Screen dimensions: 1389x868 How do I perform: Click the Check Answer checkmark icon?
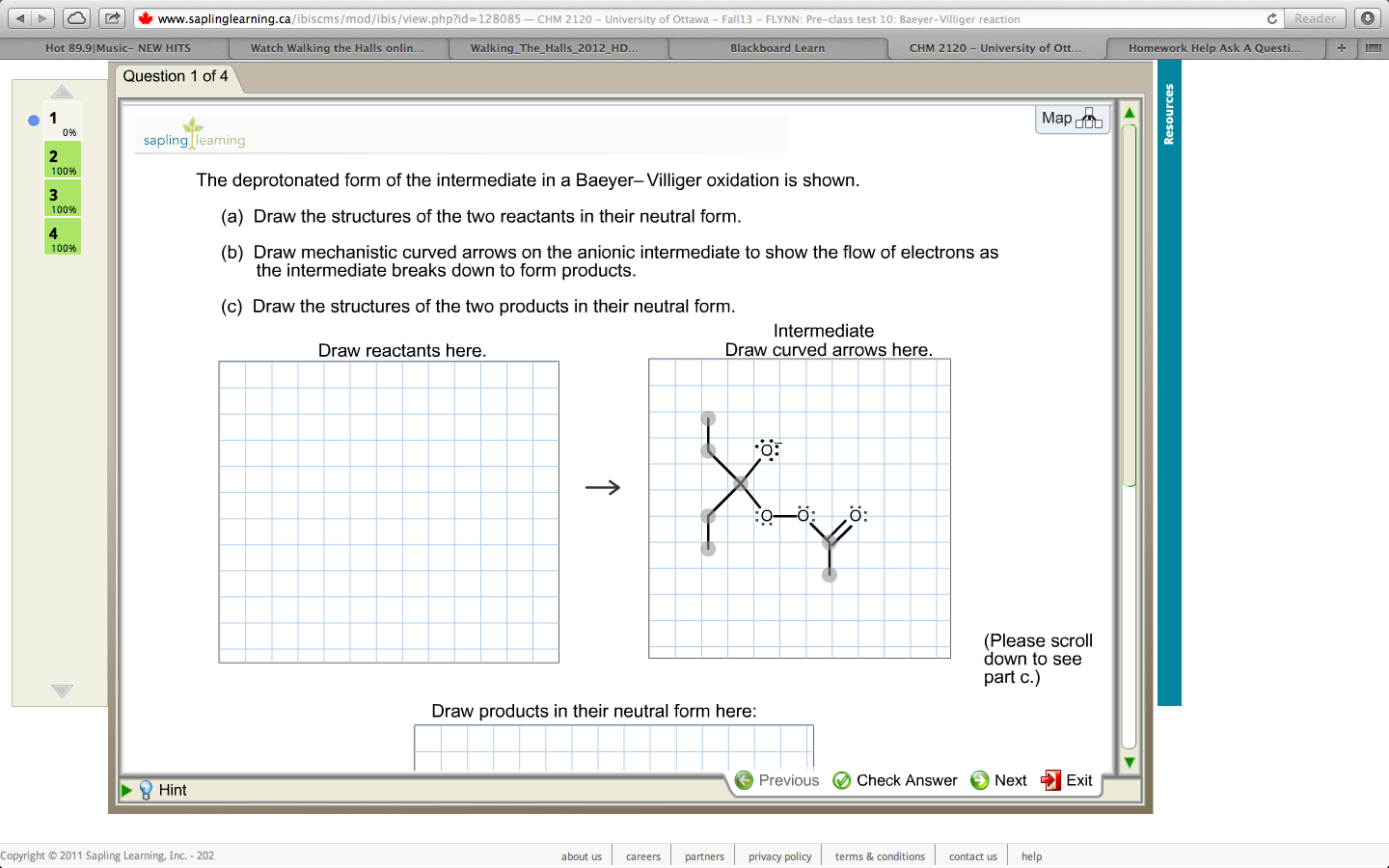[841, 780]
